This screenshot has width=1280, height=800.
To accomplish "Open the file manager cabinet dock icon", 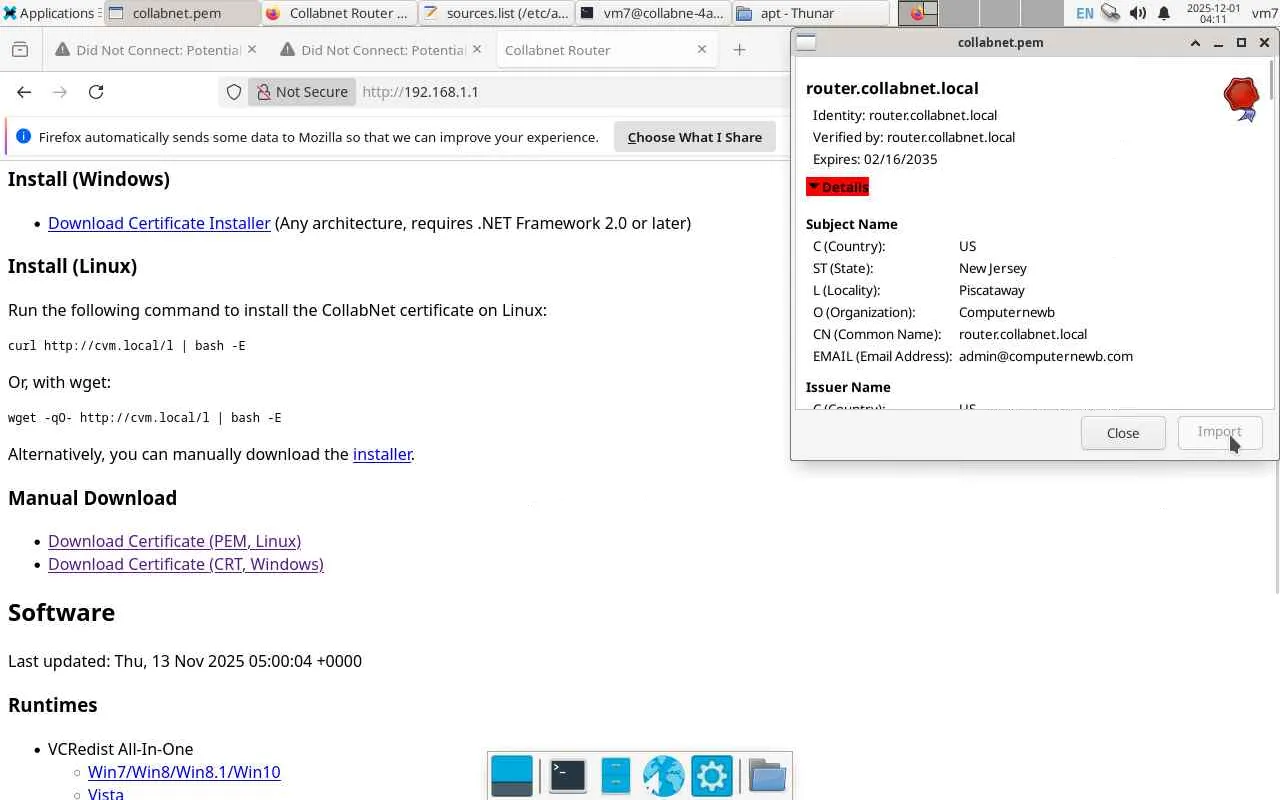I will pyautogui.click(x=616, y=776).
